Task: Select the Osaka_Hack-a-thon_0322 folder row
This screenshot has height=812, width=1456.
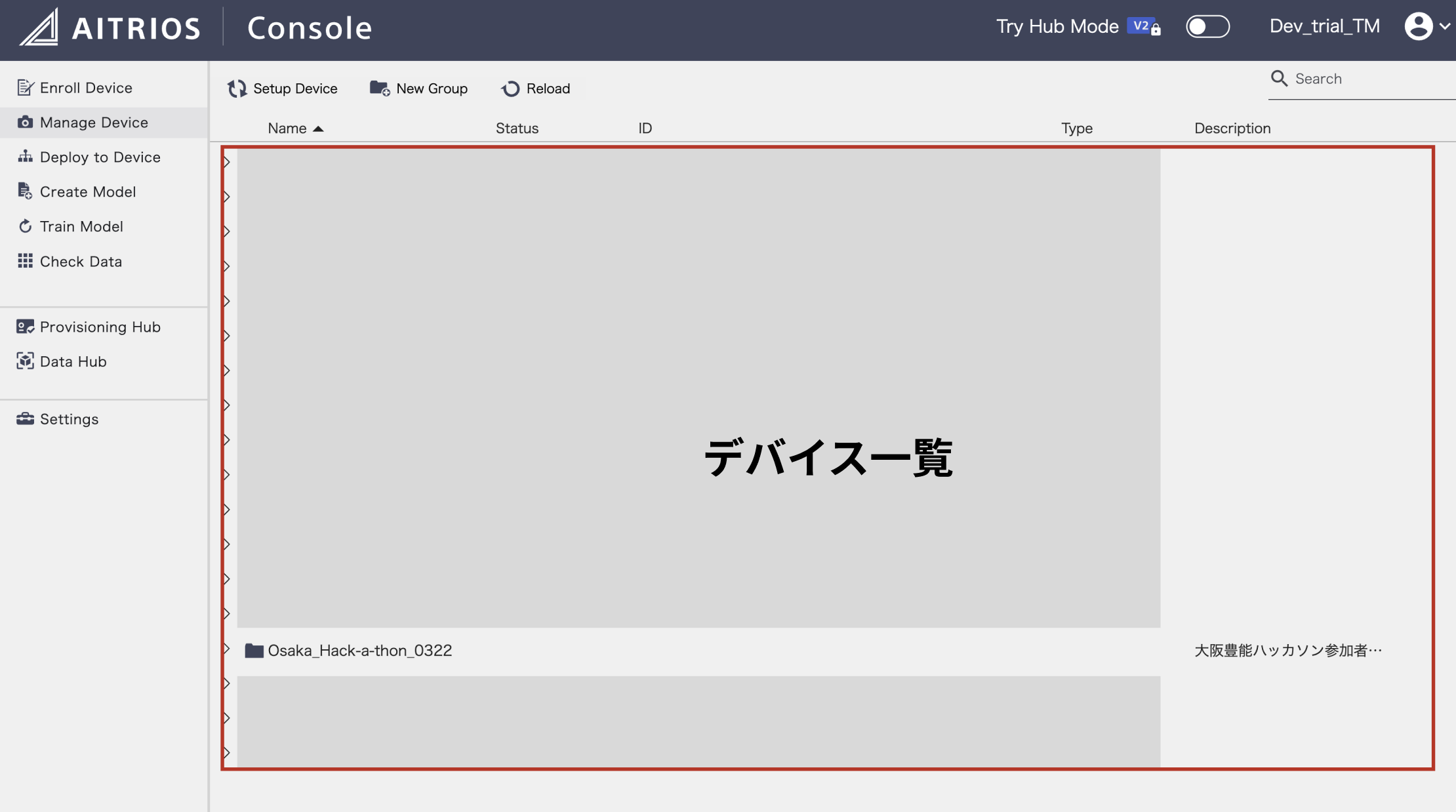Action: pos(359,651)
